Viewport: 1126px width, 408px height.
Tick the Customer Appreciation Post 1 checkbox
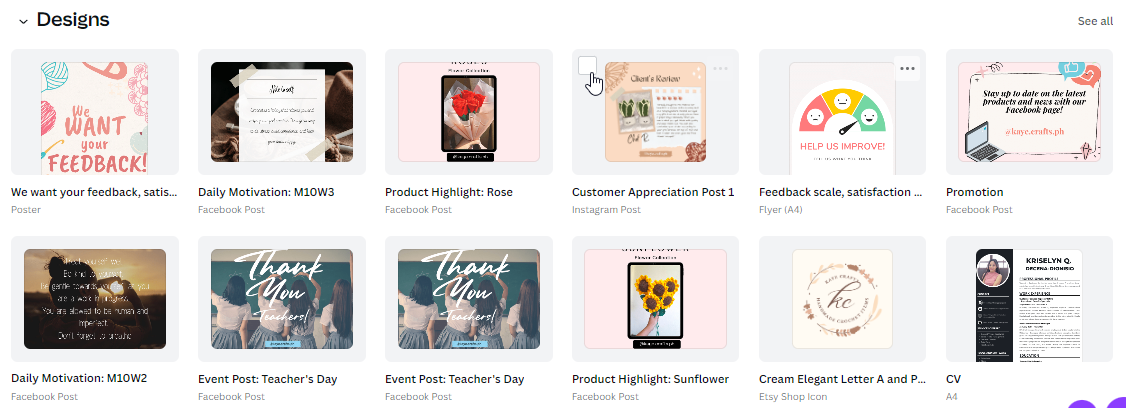pyautogui.click(x=588, y=66)
